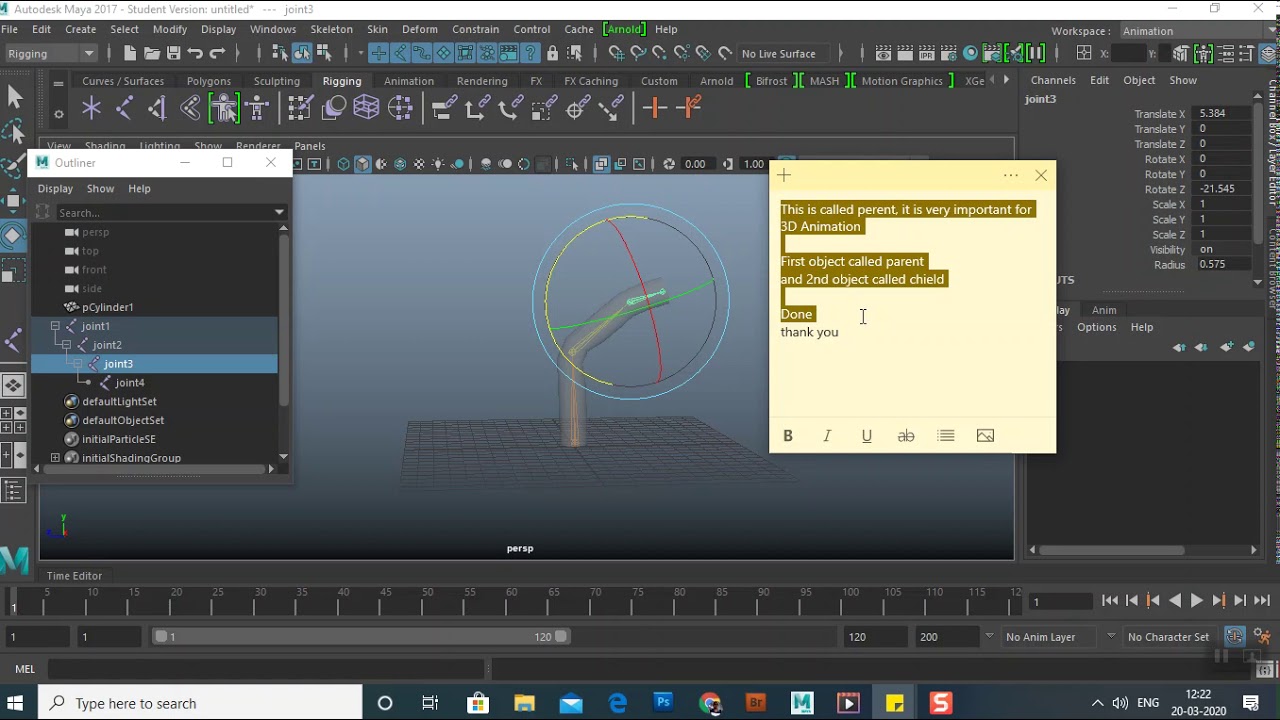Collapse the joint1 hierarchy in the Outliner
The height and width of the screenshot is (720, 1280).
pos(55,326)
